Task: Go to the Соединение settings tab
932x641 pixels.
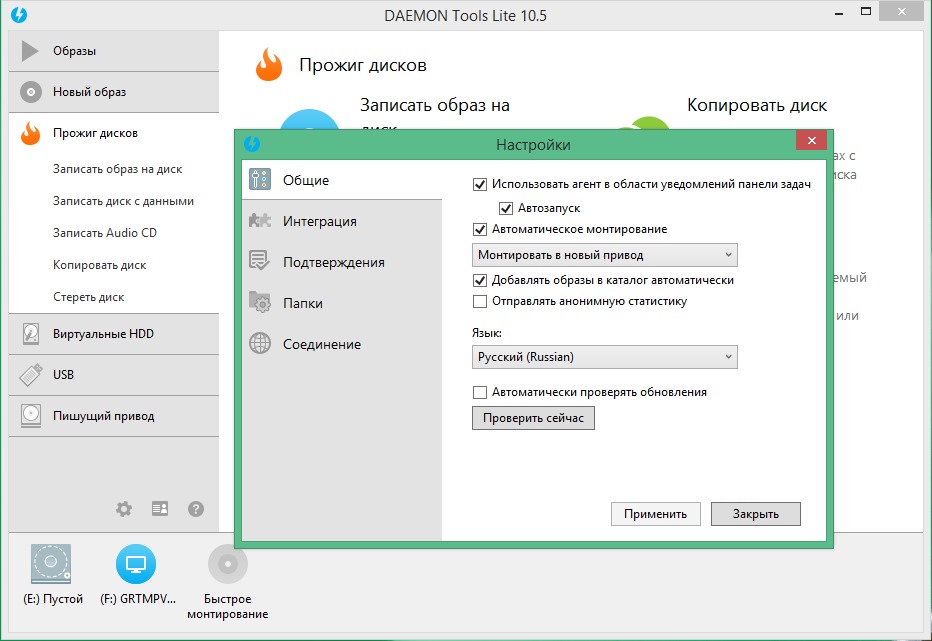Action: 321,344
